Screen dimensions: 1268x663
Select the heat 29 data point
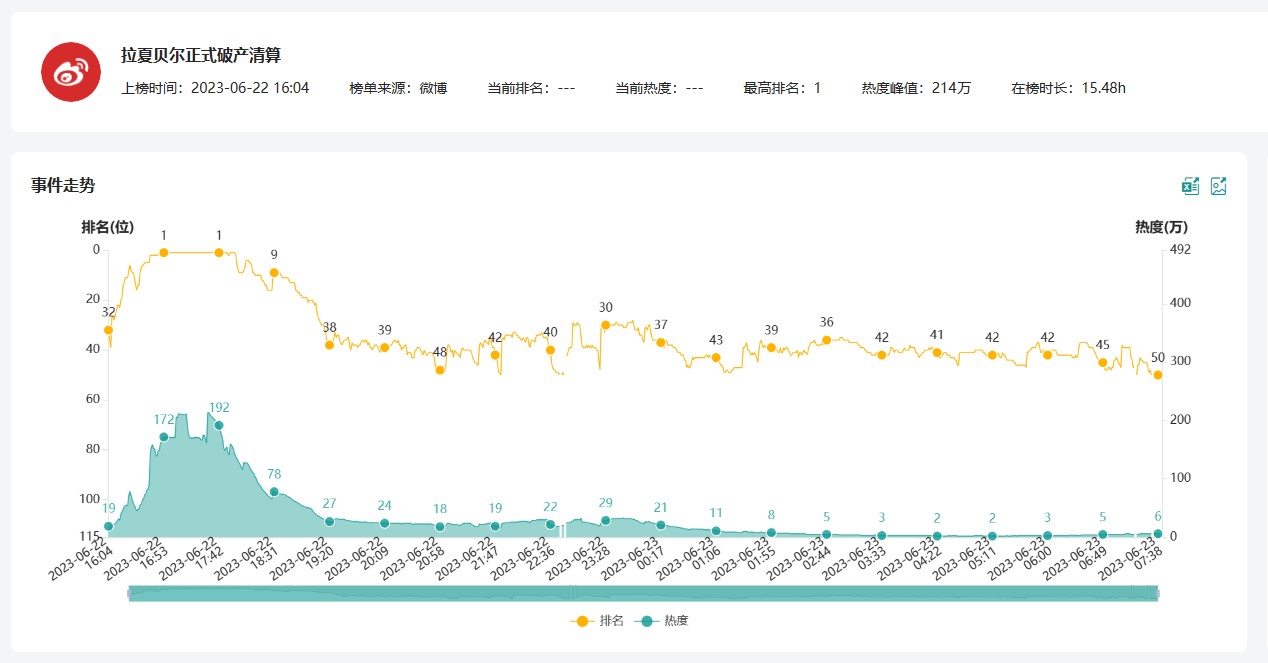(605, 520)
